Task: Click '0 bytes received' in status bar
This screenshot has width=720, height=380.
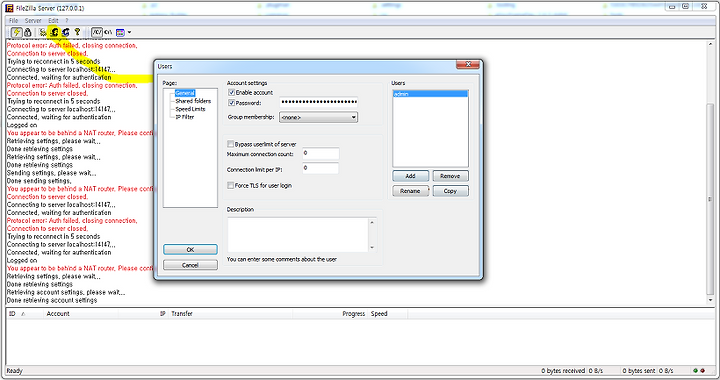Action: pos(563,371)
